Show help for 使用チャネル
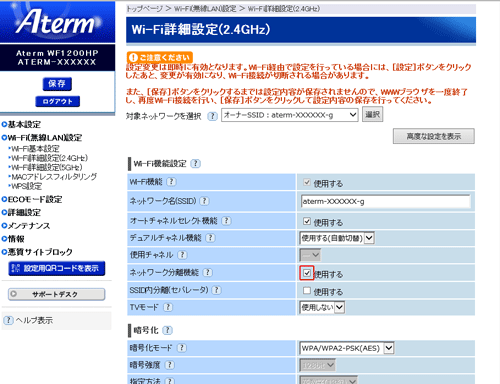The width and height of the screenshot is (500, 384). point(182,255)
